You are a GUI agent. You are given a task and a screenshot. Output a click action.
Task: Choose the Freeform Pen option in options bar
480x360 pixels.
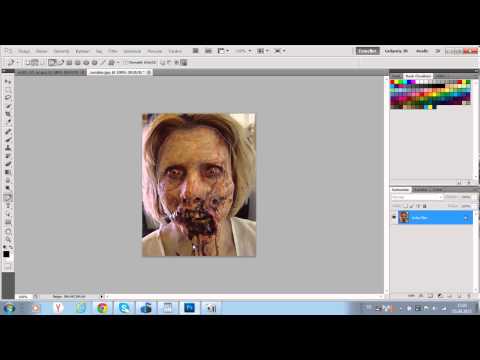point(61,62)
